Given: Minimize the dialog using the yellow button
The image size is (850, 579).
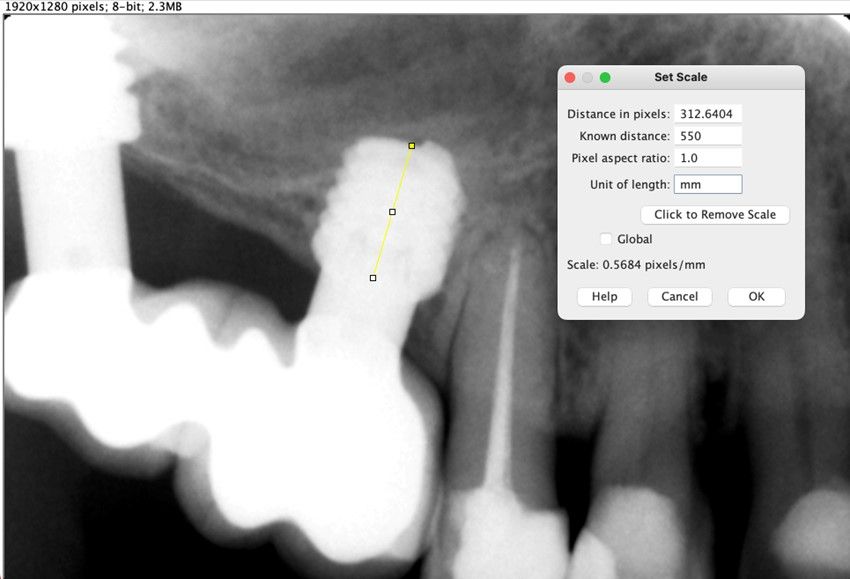Looking at the screenshot, I should (x=588, y=77).
